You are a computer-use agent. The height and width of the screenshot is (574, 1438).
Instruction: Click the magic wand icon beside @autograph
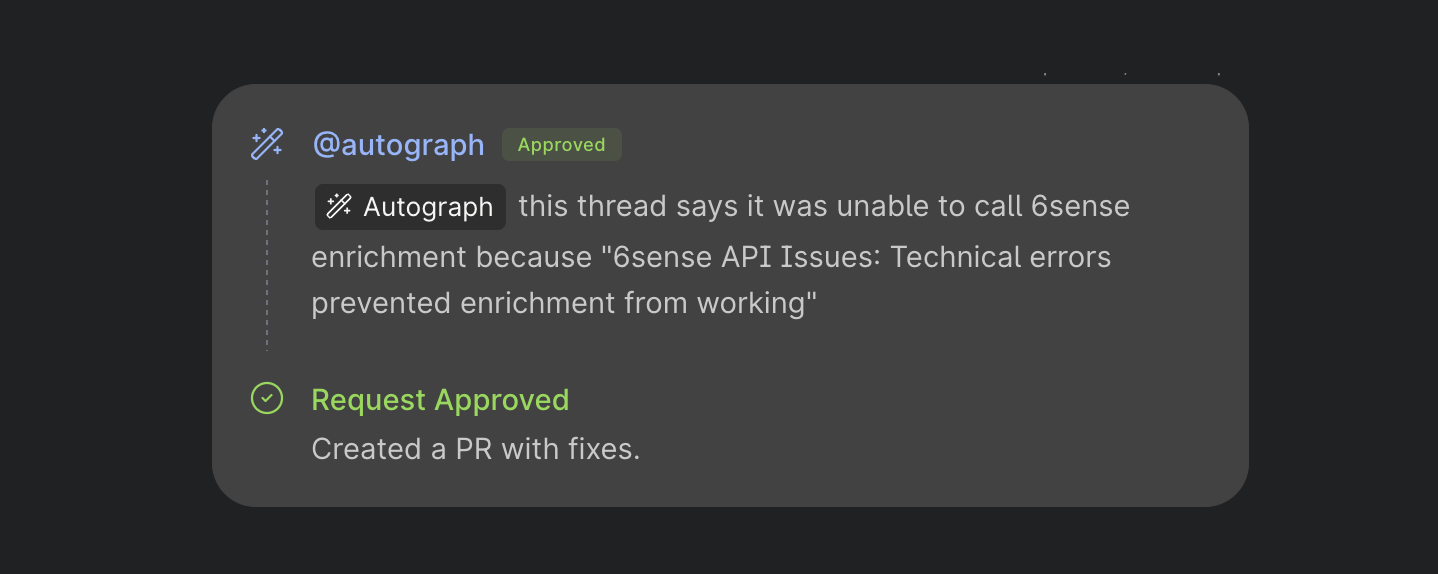click(x=267, y=144)
